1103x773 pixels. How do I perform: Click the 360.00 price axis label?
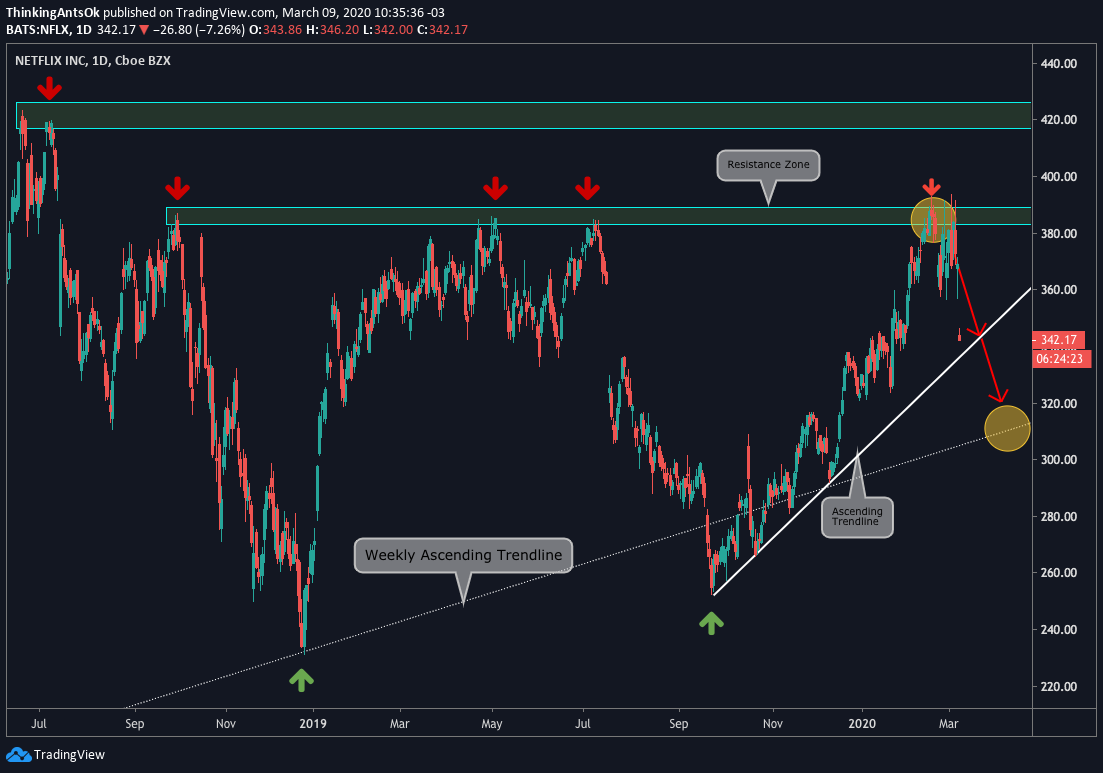1059,290
